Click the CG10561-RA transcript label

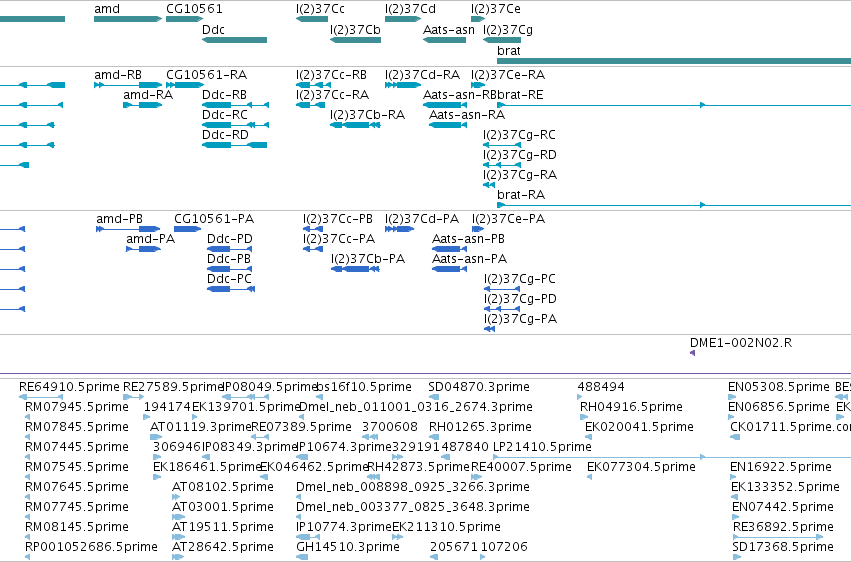coord(206,74)
